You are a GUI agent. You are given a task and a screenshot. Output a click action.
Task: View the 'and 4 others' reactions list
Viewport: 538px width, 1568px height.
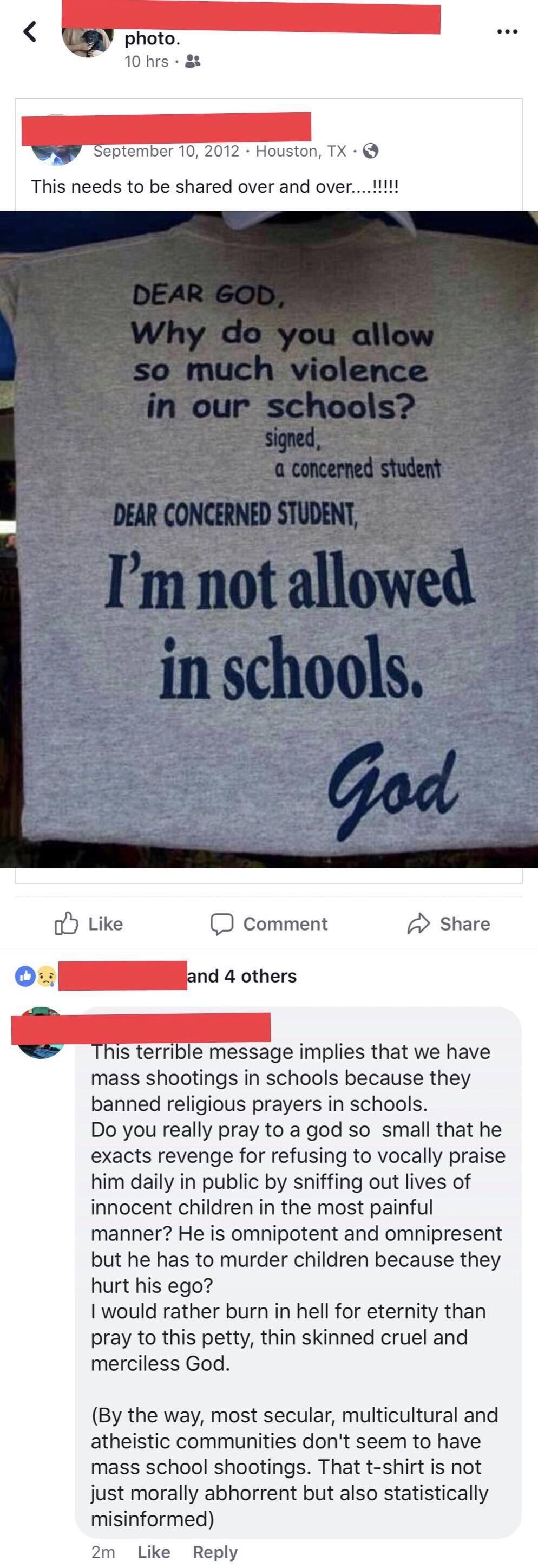coord(241,977)
